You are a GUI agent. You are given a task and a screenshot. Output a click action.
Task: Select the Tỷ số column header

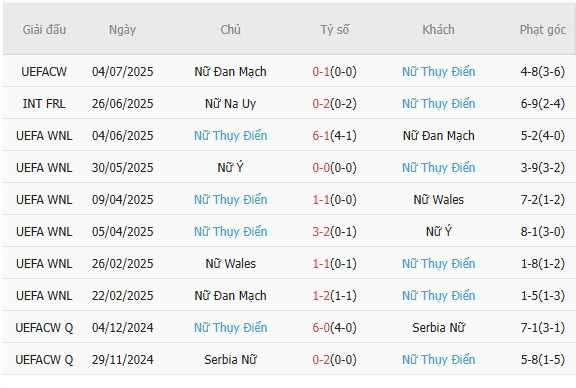tap(334, 29)
